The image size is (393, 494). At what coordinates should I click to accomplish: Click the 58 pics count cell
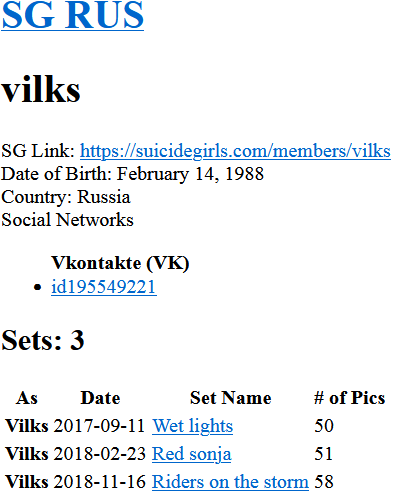coord(324,482)
